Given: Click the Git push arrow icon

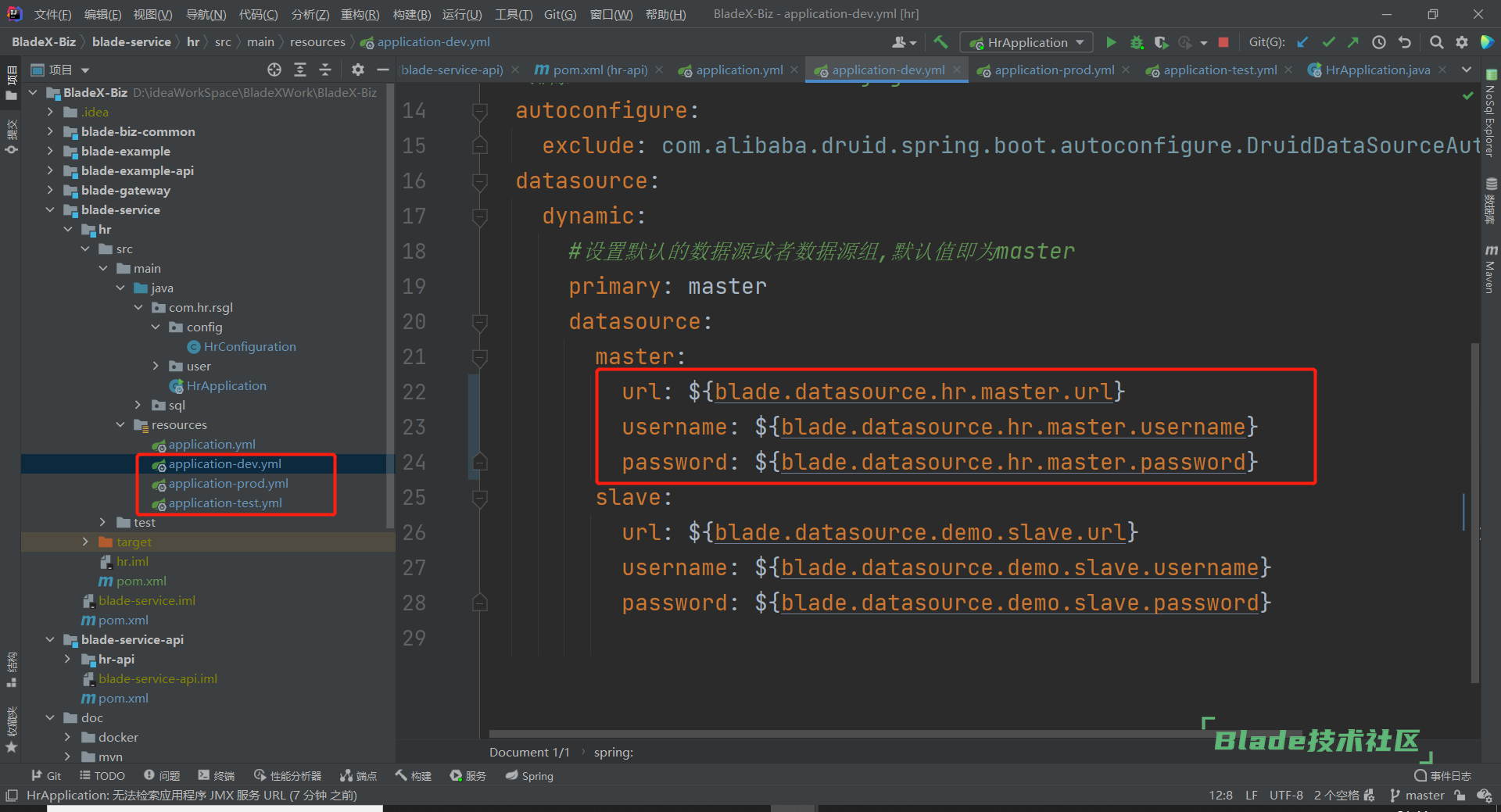Looking at the screenshot, I should (1353, 42).
